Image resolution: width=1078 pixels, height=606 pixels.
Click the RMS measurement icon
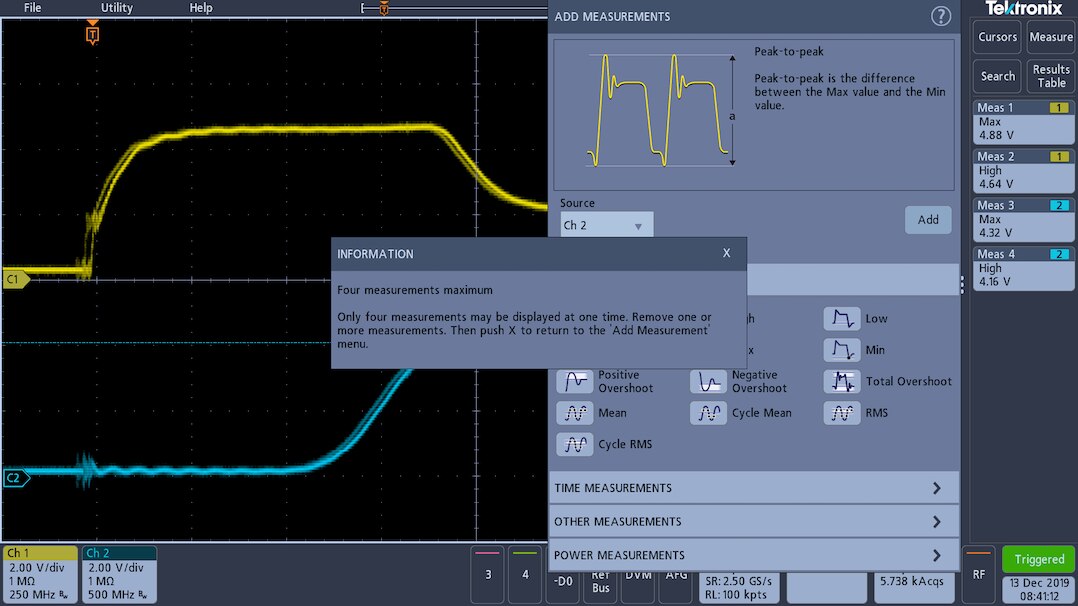click(841, 413)
